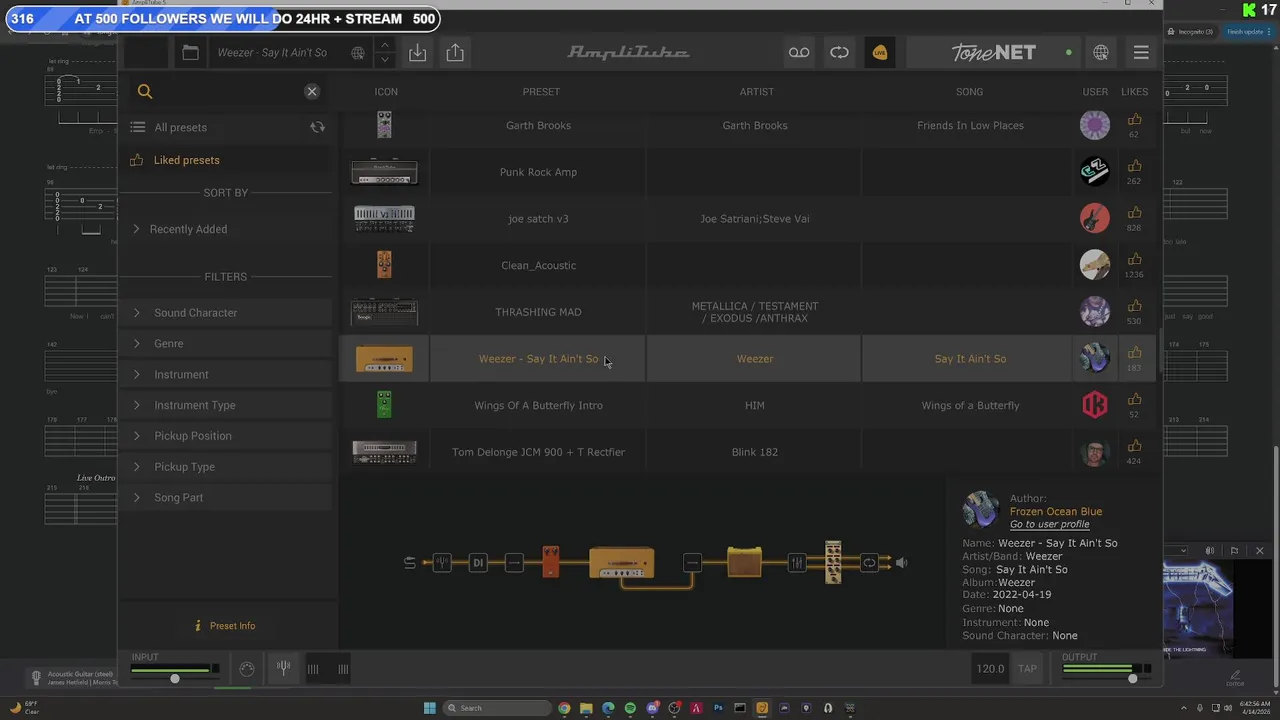Open user avatar for Garth Brooks preset
The width and height of the screenshot is (1280, 720).
coord(1095,125)
